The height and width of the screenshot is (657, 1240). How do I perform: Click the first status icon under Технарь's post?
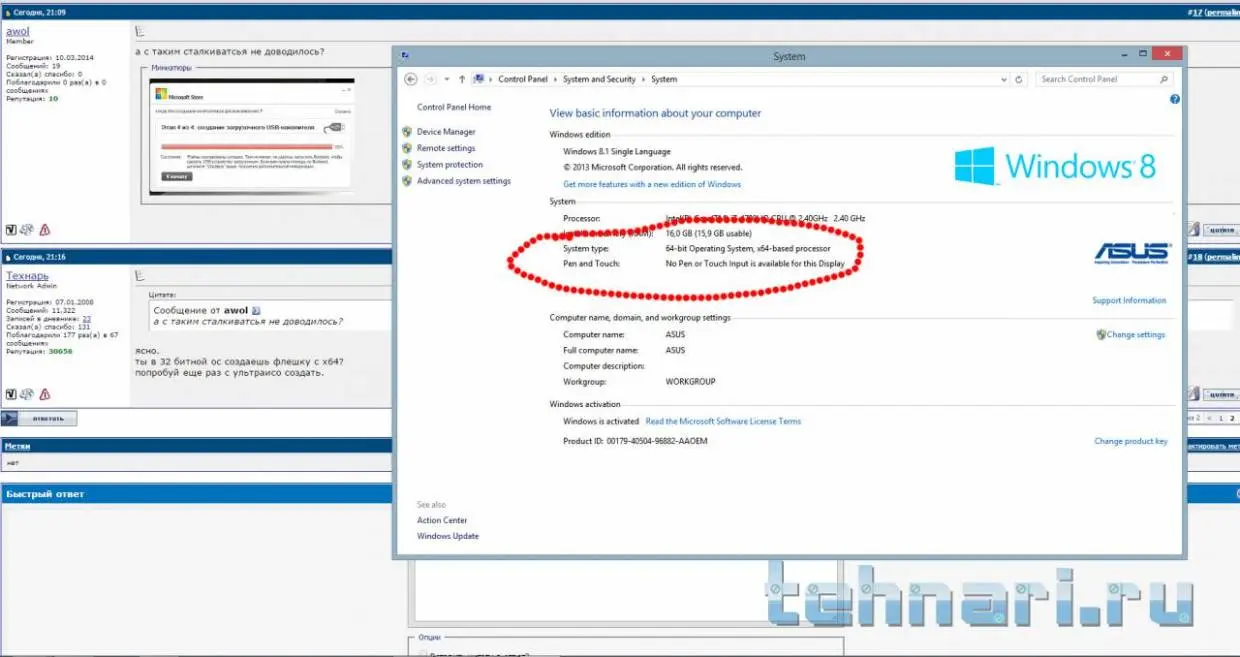pos(11,396)
